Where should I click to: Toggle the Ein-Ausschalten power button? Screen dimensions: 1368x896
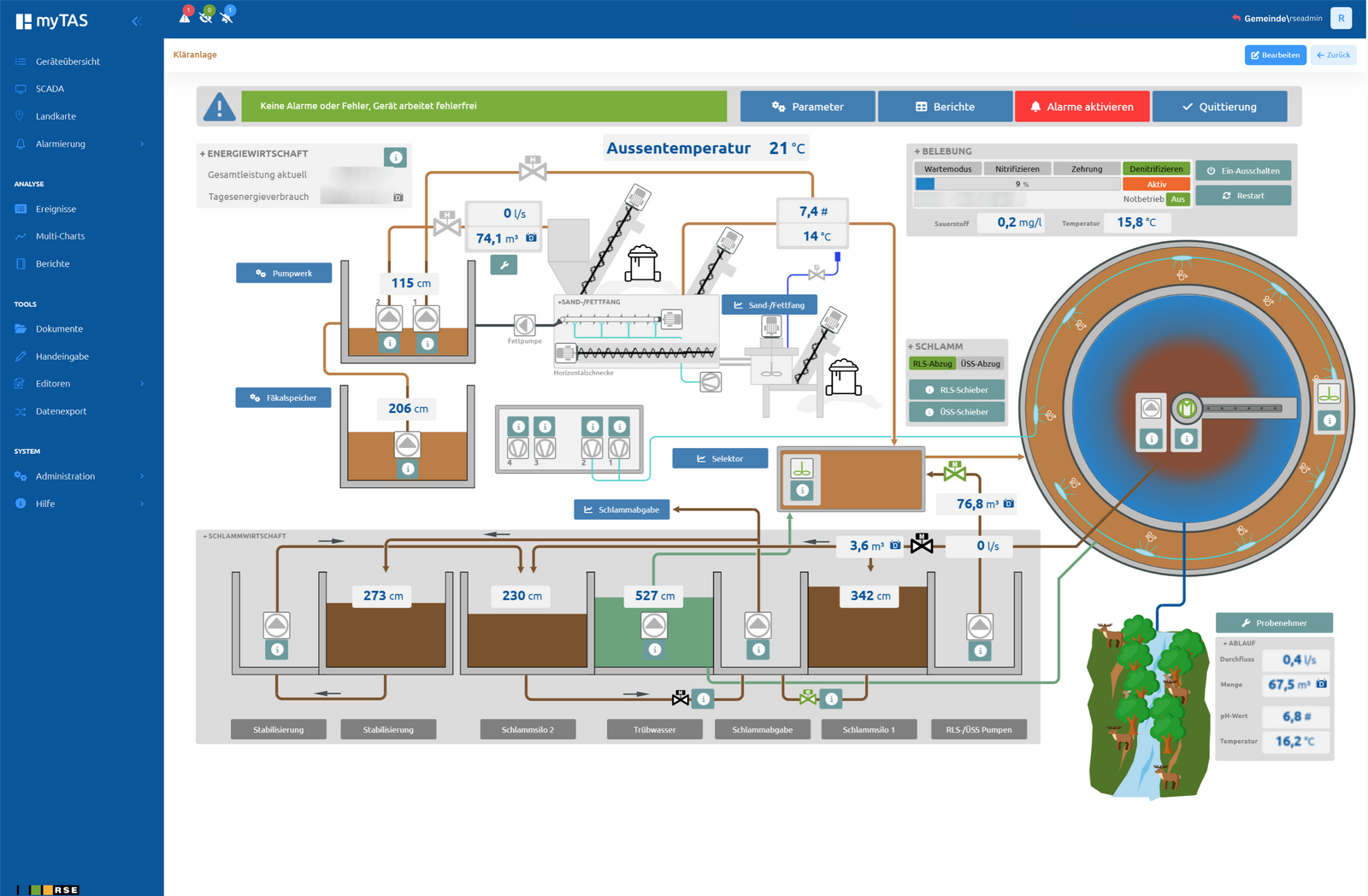coord(1243,170)
